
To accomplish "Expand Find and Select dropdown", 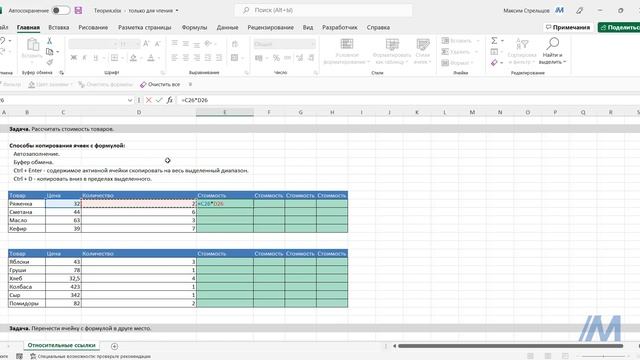I will coord(564,62).
